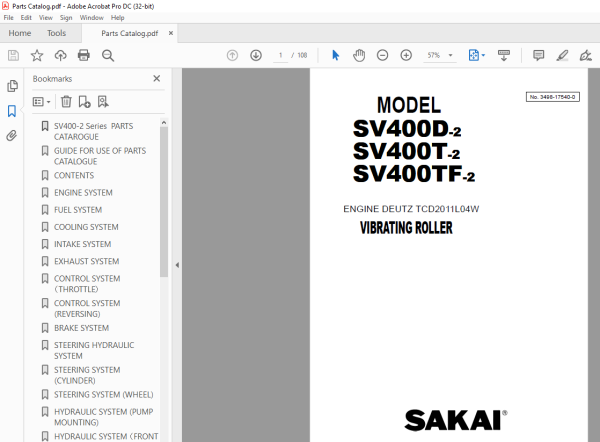Viewport: 600px width, 442px height.
Task: Open the Edit menu
Action: pyautogui.click(x=26, y=18)
